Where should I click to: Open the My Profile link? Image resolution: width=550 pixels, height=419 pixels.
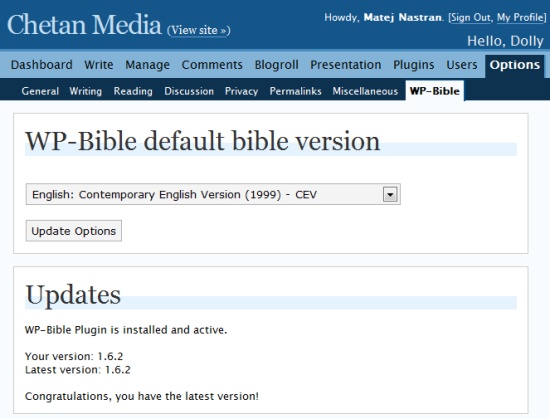pos(521,18)
